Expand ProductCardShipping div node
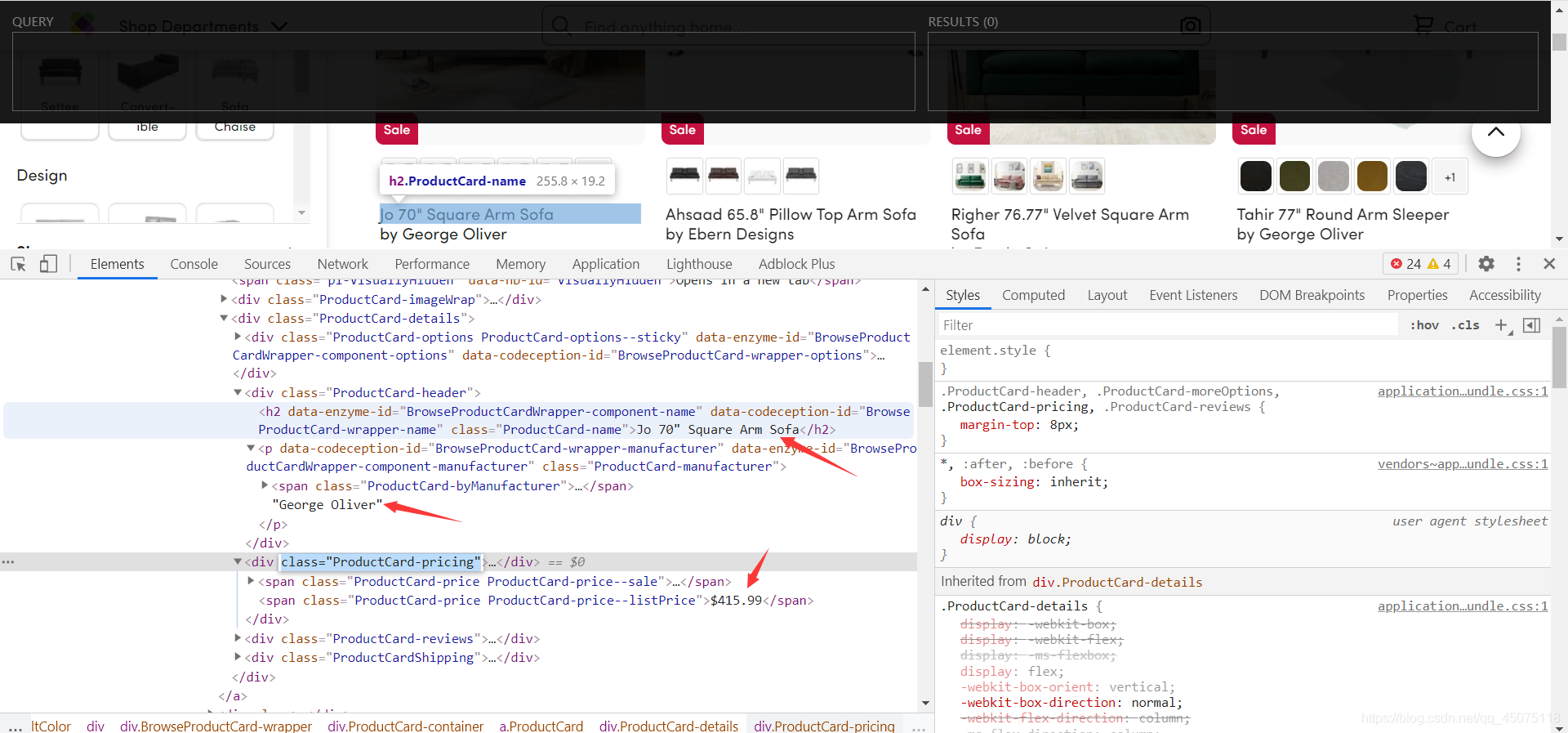The image size is (1568, 733). pyautogui.click(x=238, y=657)
